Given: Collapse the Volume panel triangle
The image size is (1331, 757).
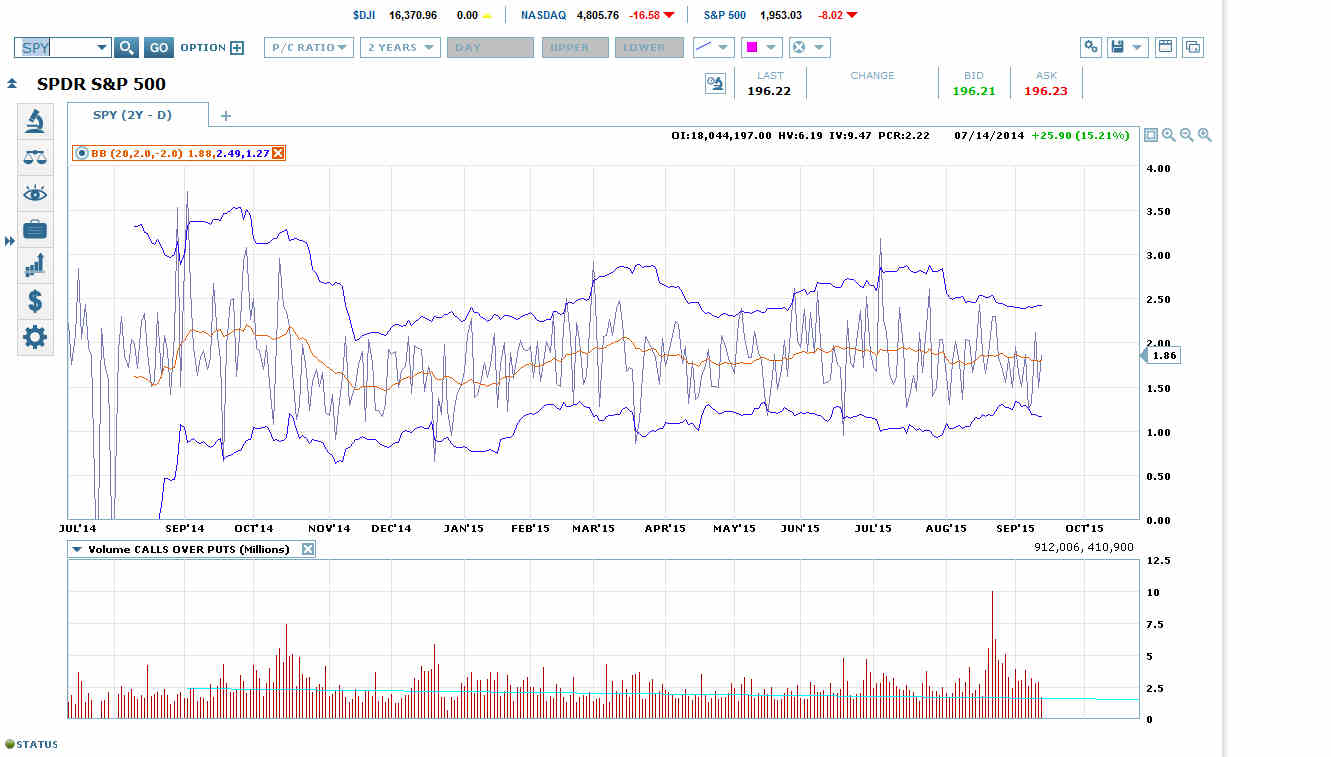Looking at the screenshot, I should pos(76,549).
